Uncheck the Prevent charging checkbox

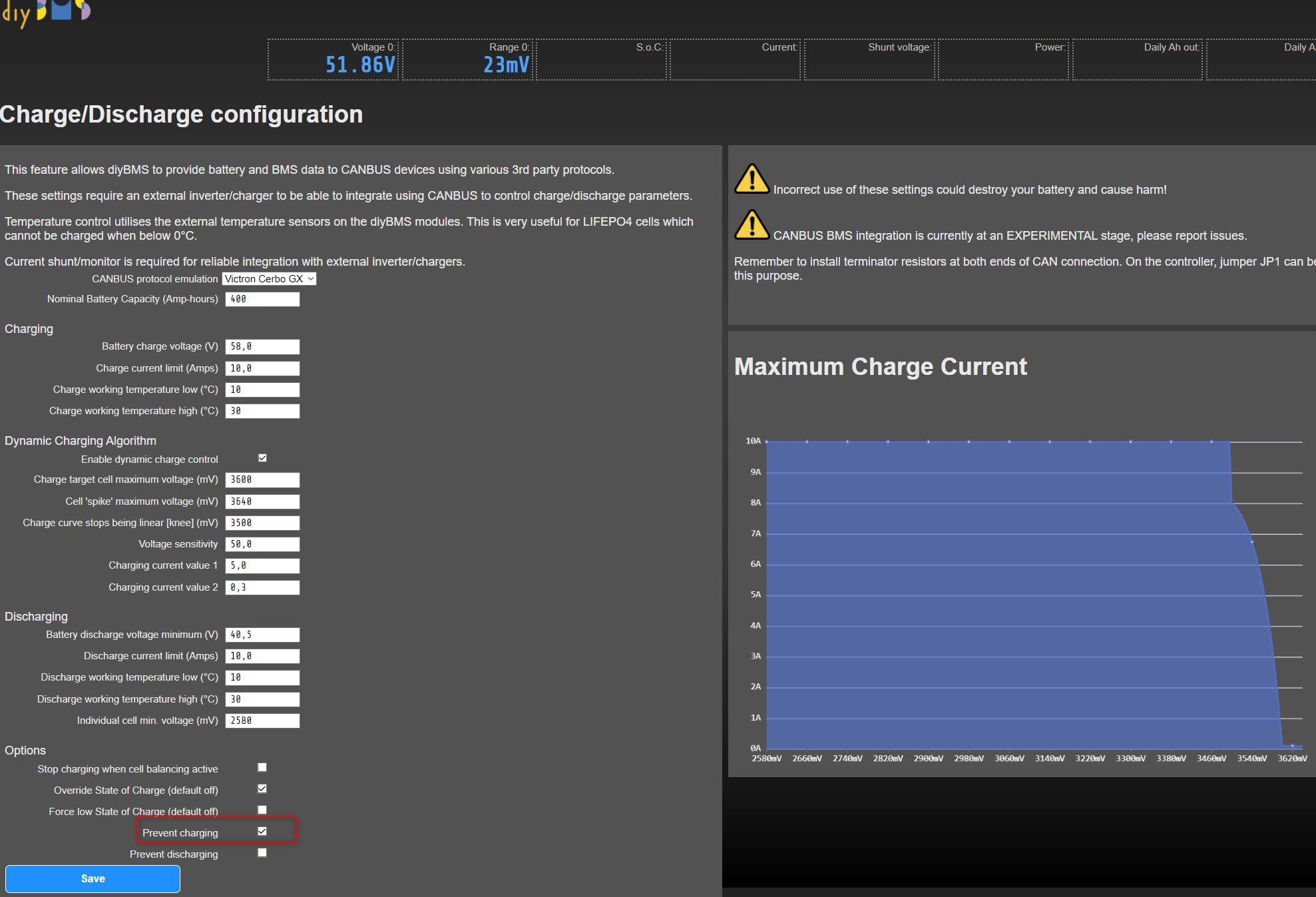pos(262,831)
